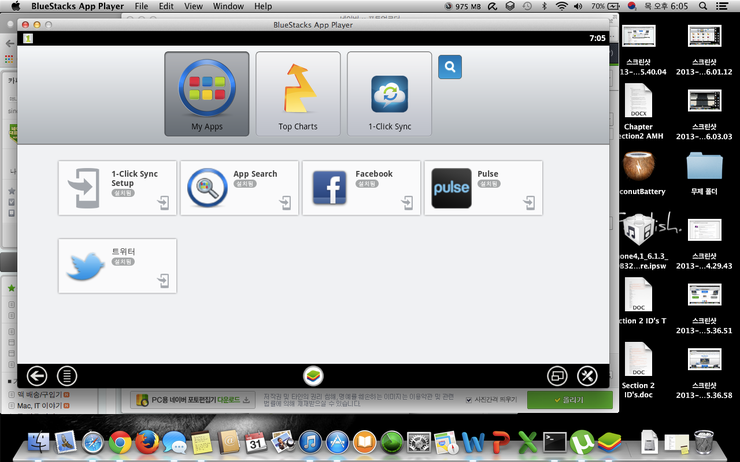Click the arrow icon on 트위터 tile
This screenshot has height=462, width=740.
coord(163,281)
